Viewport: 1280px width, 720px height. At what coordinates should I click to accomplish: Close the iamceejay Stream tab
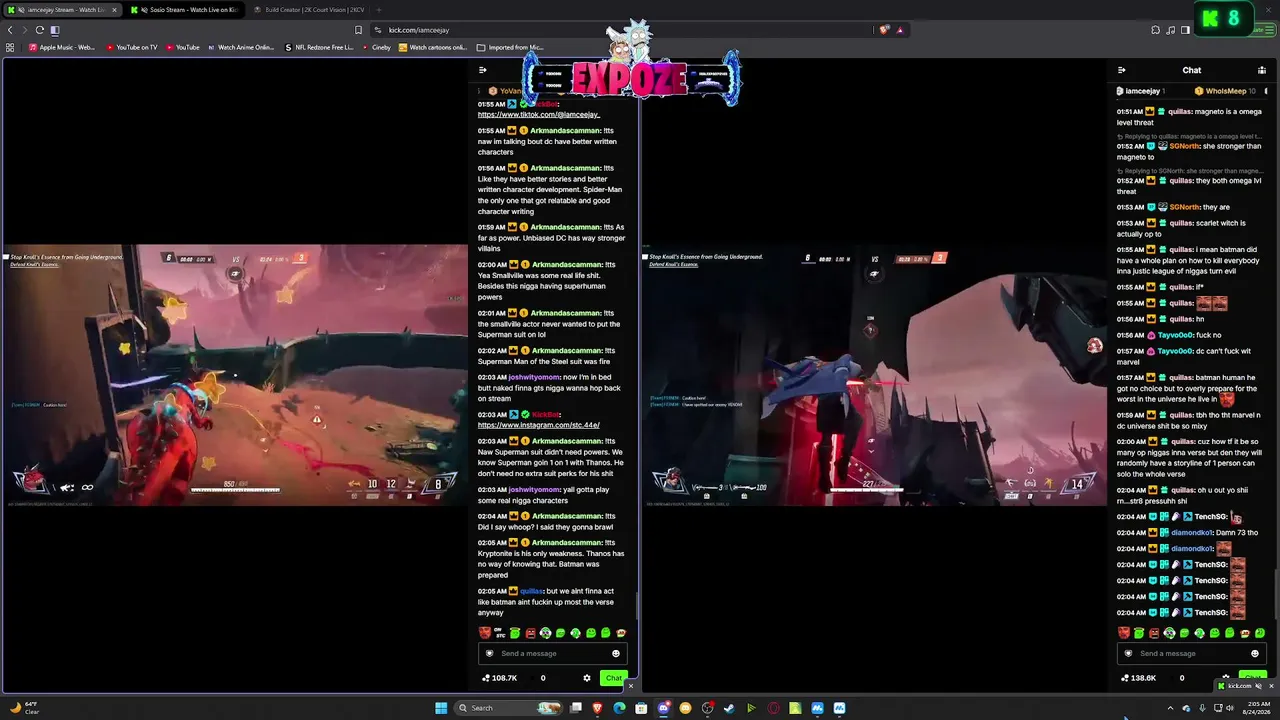[114, 10]
